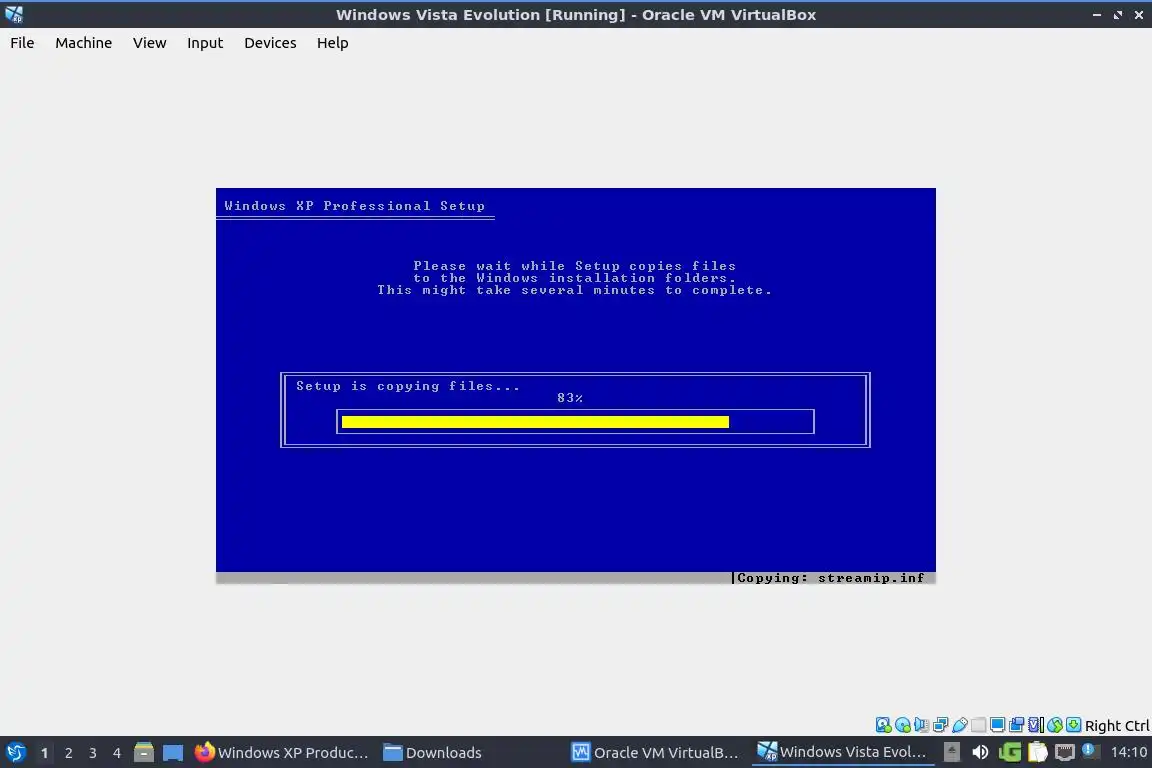
Task: Open the volume control tray icon
Action: pyautogui.click(x=979, y=752)
